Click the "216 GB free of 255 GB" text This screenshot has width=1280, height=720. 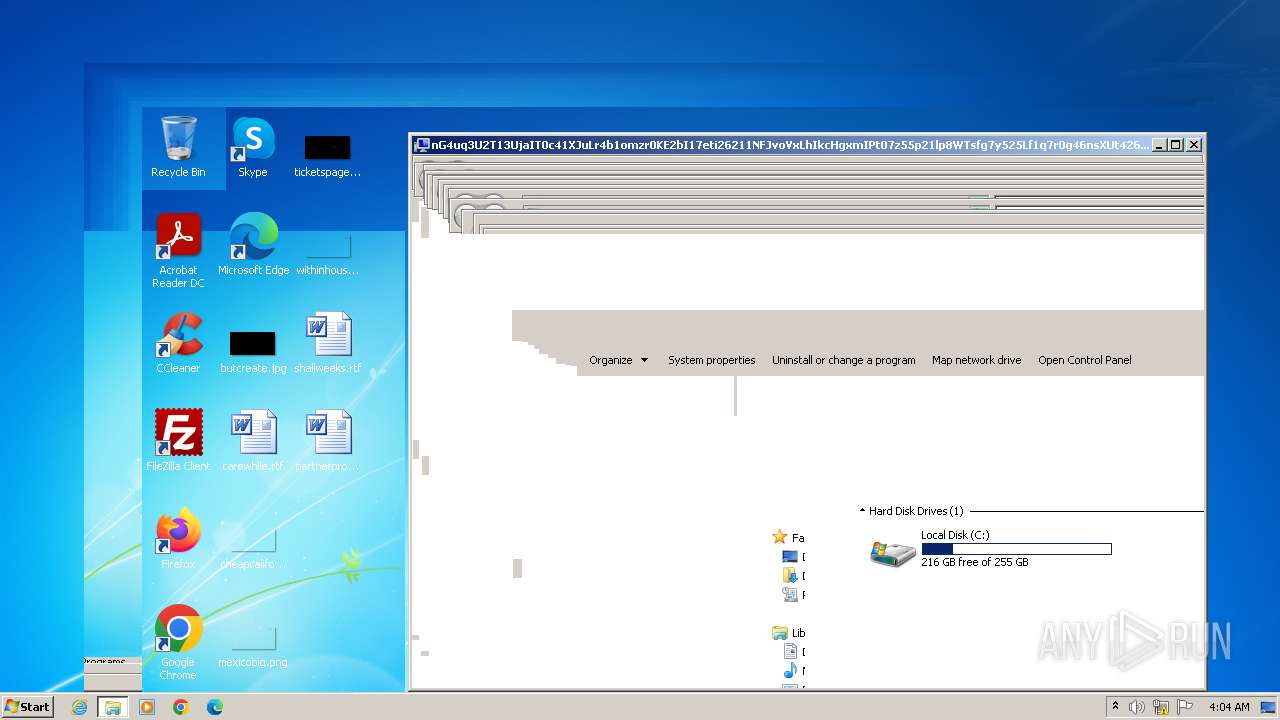[x=975, y=562]
